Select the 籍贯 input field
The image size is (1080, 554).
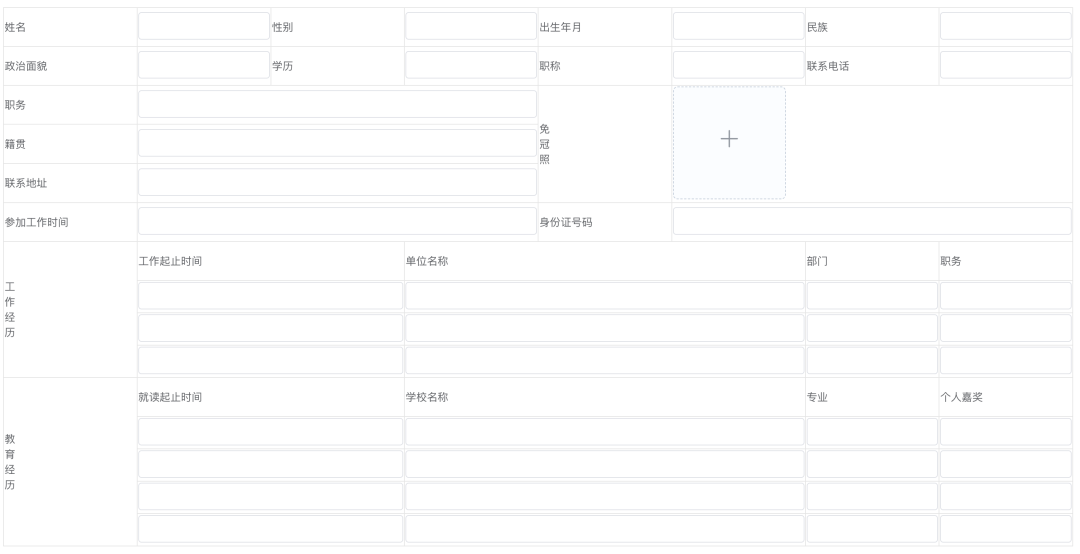click(x=337, y=143)
